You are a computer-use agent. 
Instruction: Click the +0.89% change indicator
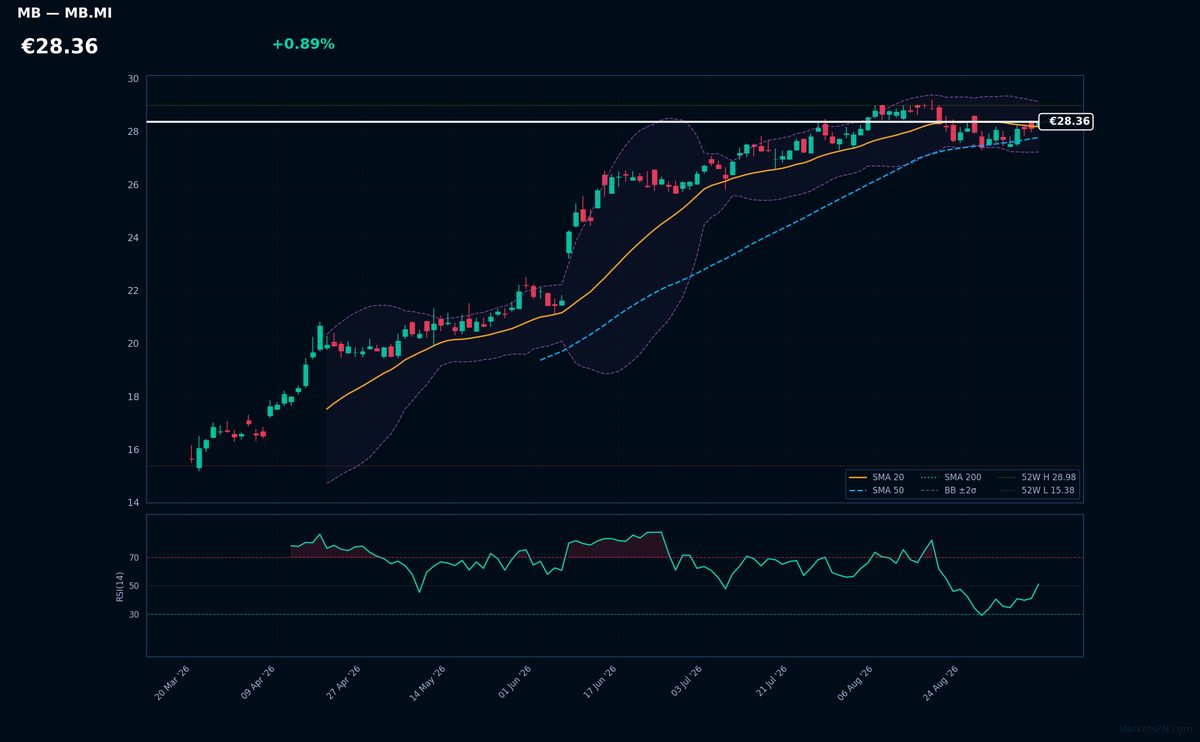pos(303,44)
